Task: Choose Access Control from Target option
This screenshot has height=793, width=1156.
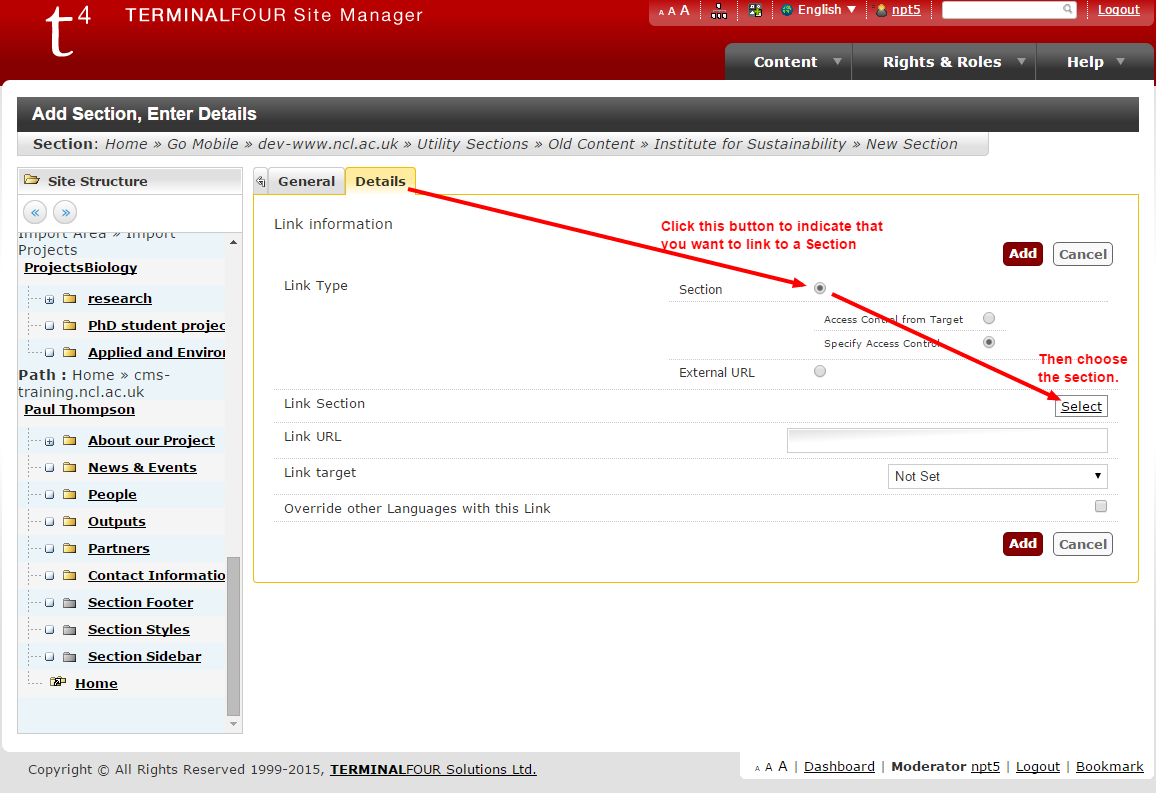Action: pos(989,319)
